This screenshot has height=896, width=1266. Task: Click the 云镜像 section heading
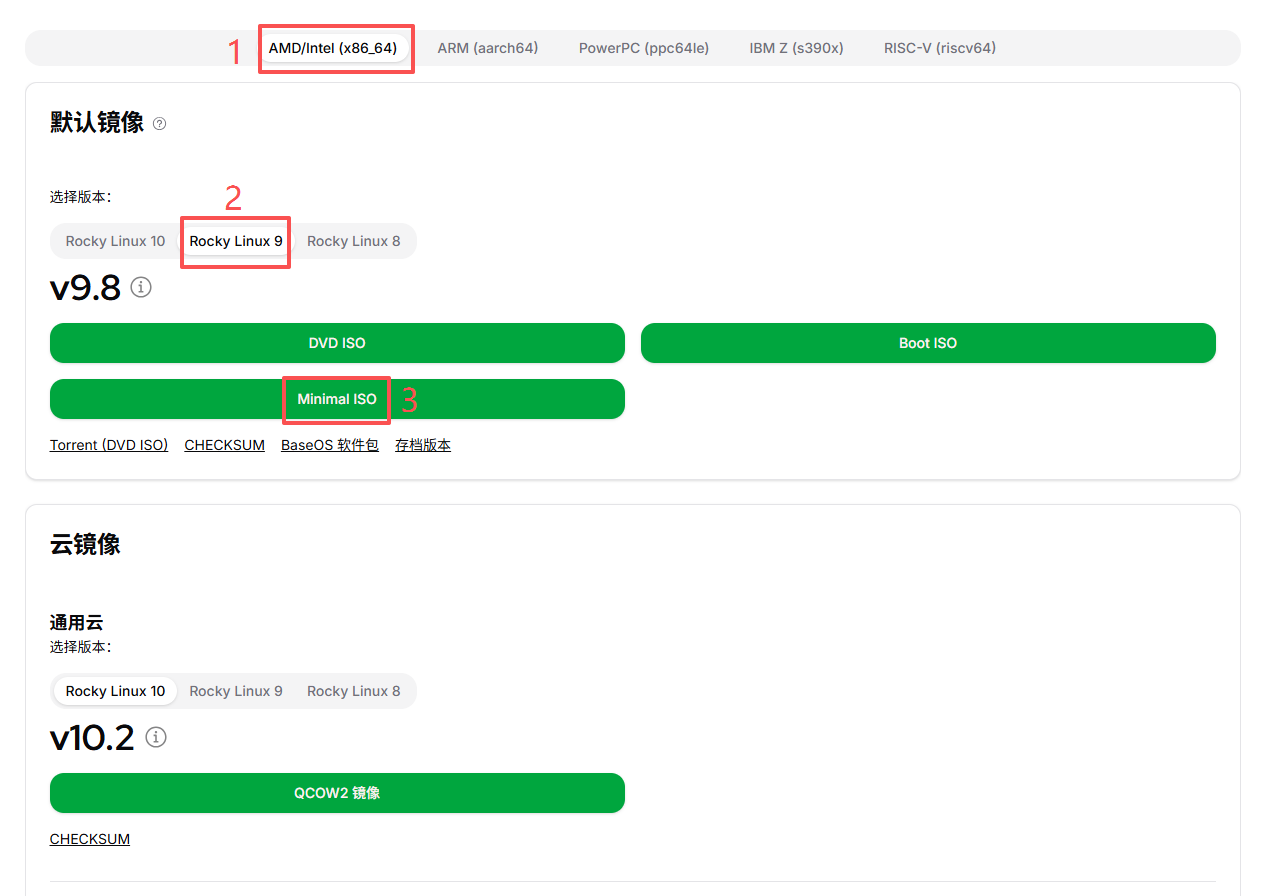coord(85,544)
